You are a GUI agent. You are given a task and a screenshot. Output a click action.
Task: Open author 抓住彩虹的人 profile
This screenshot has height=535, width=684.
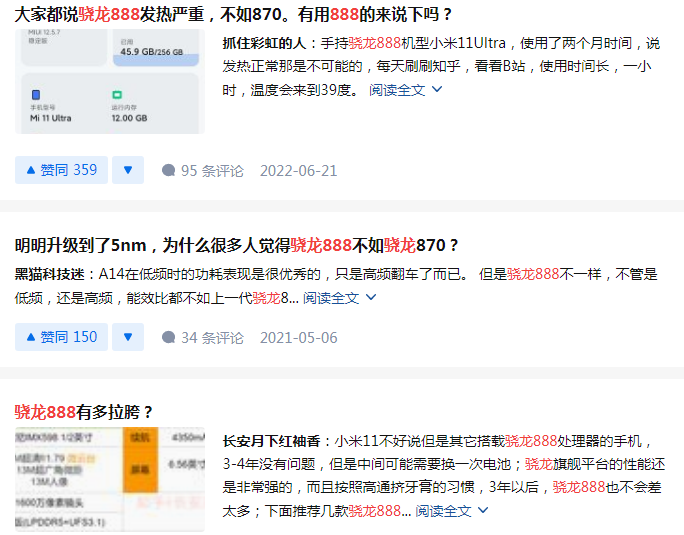[x=264, y=43]
